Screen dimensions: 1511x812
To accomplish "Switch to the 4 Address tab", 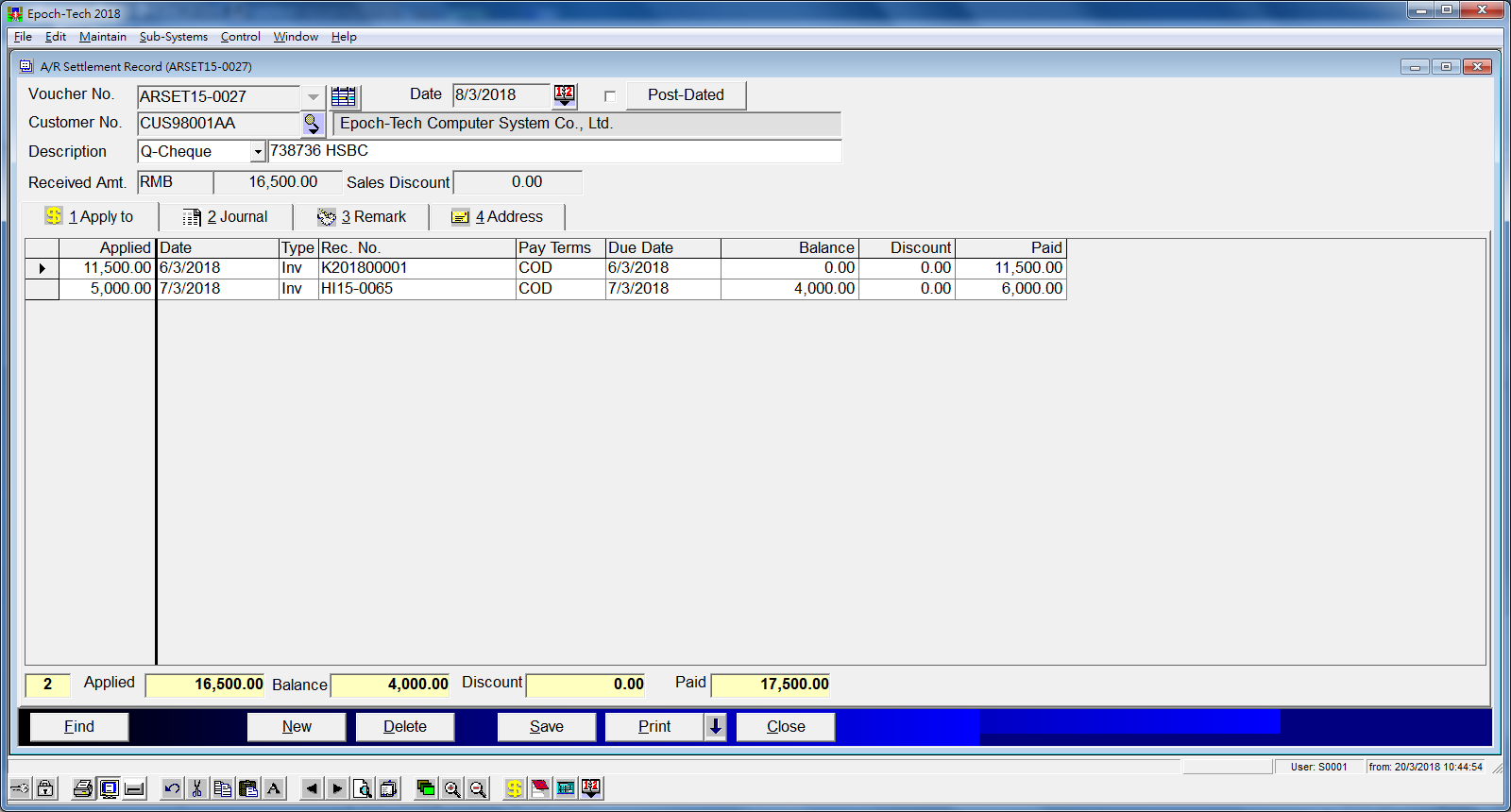I will tap(498, 217).
